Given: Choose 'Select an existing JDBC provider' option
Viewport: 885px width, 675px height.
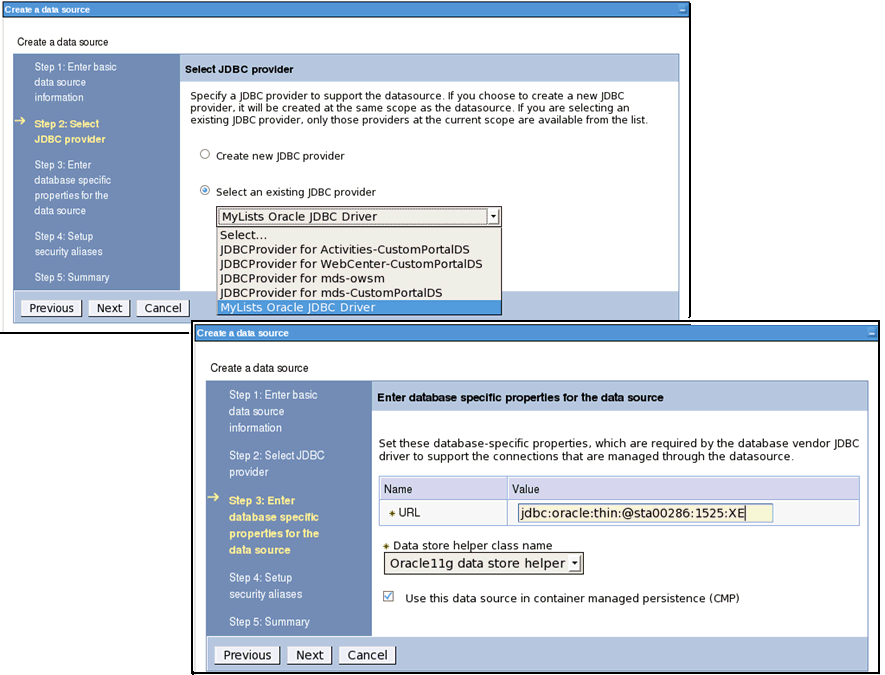Looking at the screenshot, I should [205, 192].
